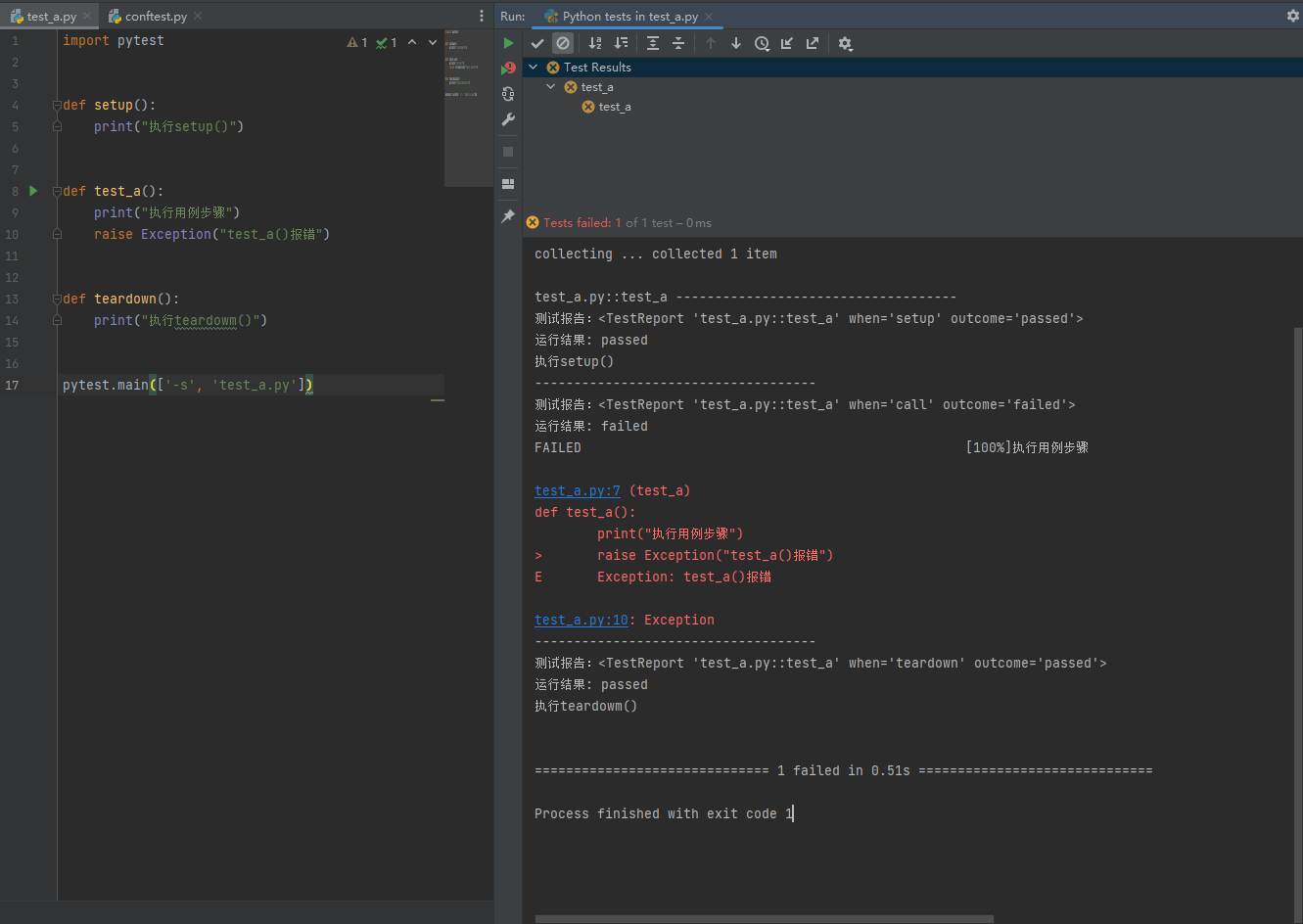Export test results from the toolbar
Viewport: 1303px width, 924px height.
tap(813, 43)
